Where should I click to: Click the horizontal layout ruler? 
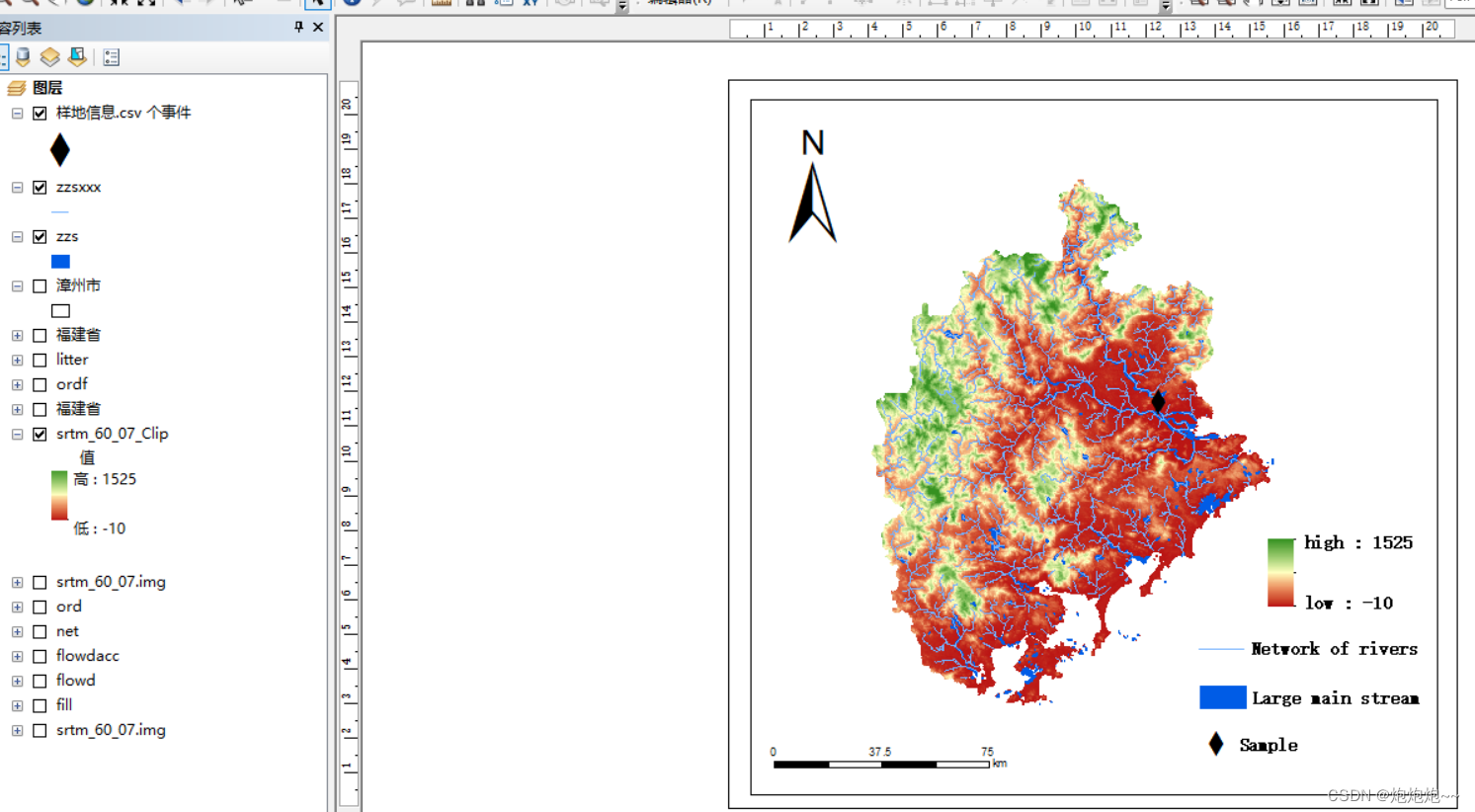pos(1092,30)
